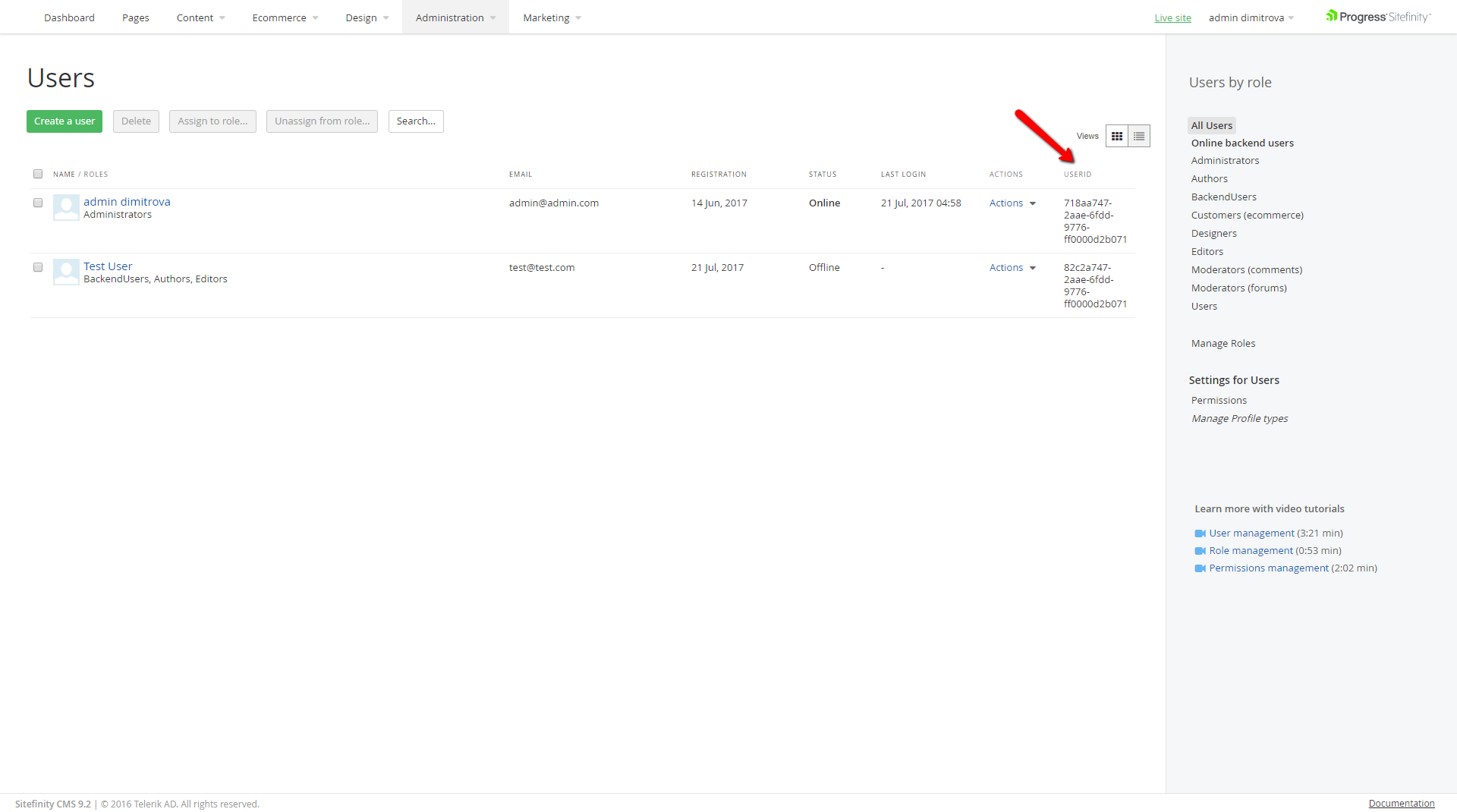
Task: Play Permissions management video tutorial
Action: (1269, 568)
